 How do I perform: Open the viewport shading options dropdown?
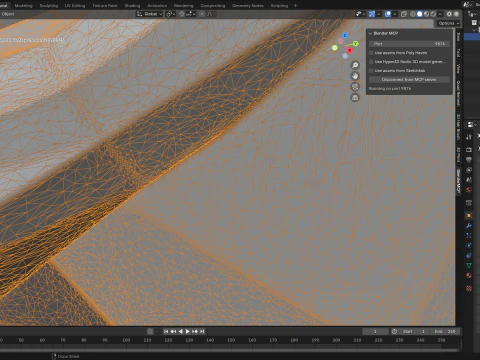(x=440, y=14)
